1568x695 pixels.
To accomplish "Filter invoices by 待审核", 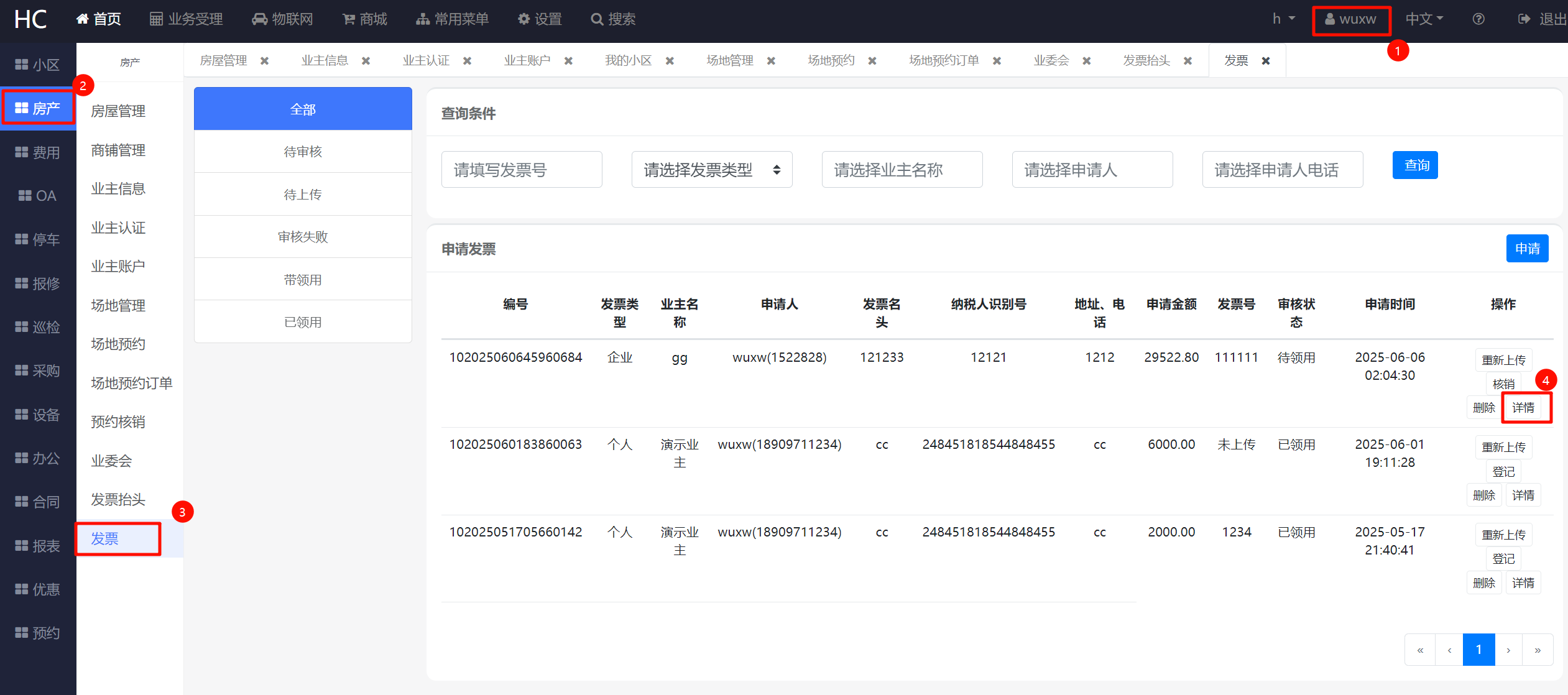I will 303,152.
